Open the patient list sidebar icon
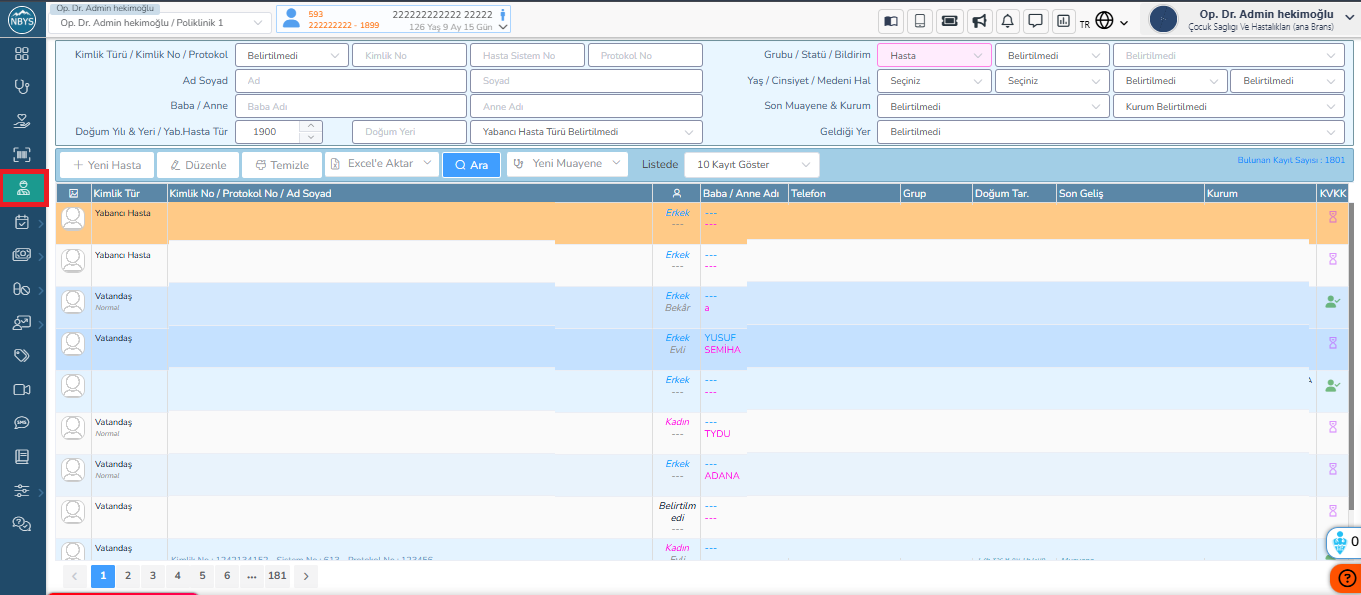Screen dimensions: 1361x595 point(22,188)
